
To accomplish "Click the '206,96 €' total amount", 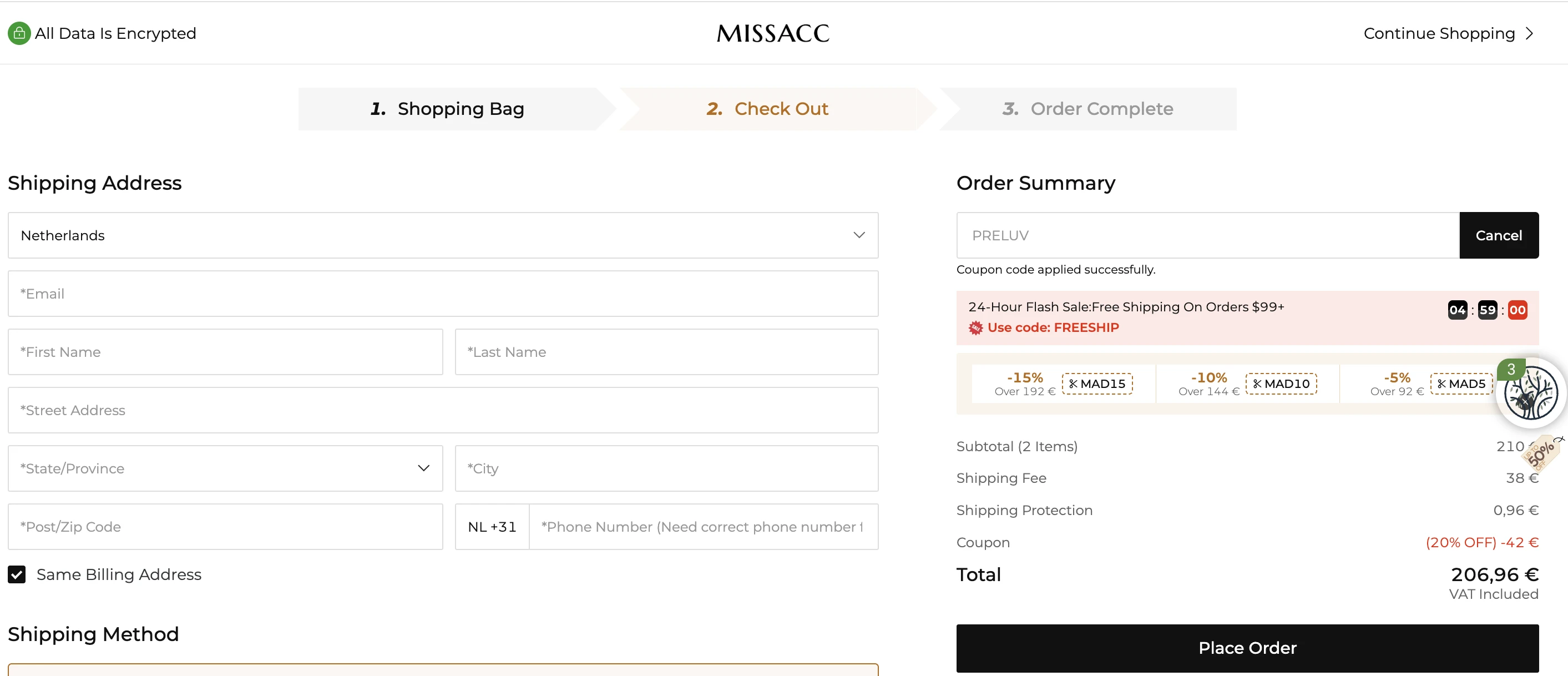I will pos(1495,574).
